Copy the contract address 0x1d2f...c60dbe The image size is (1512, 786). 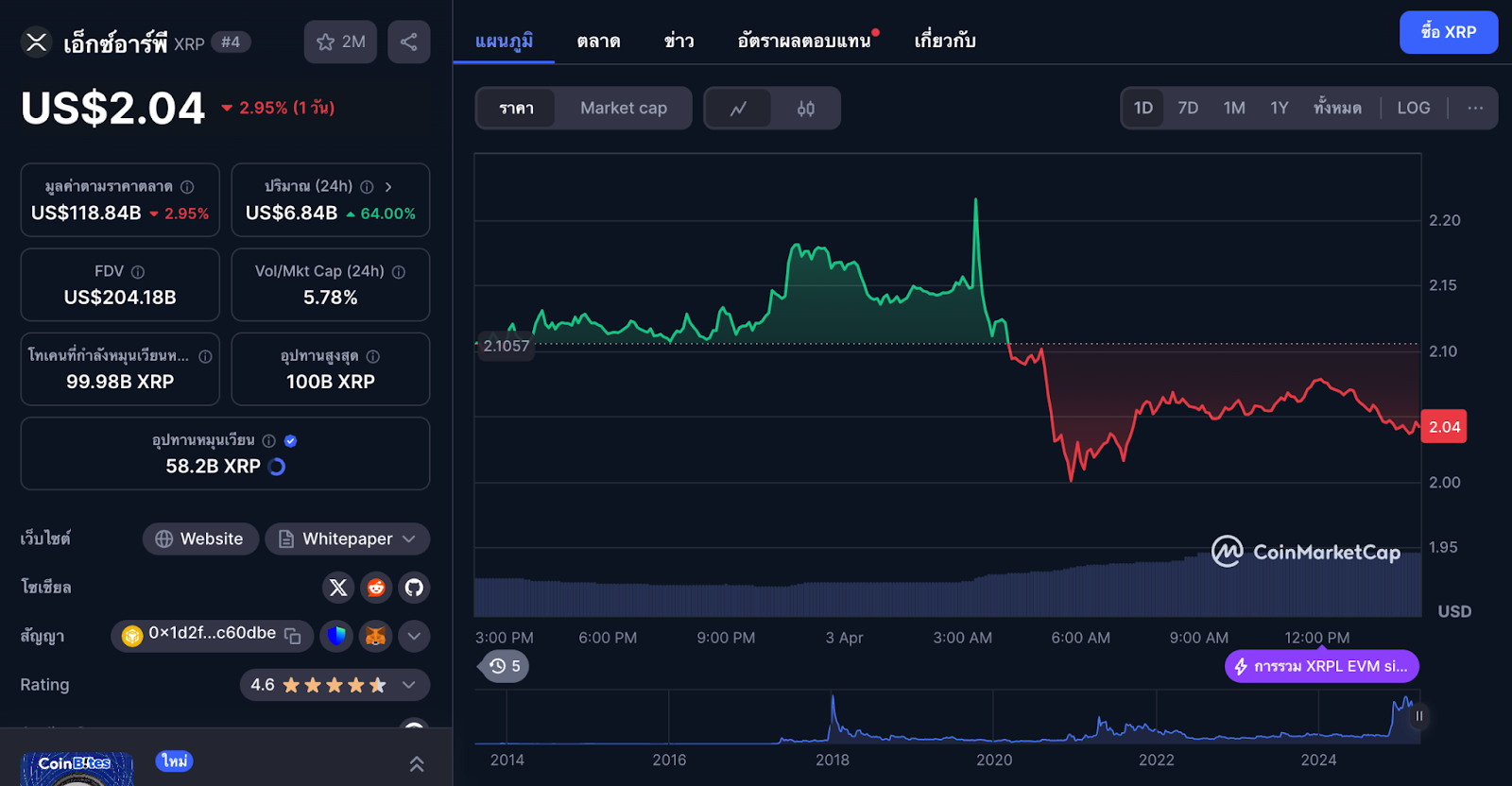293,636
